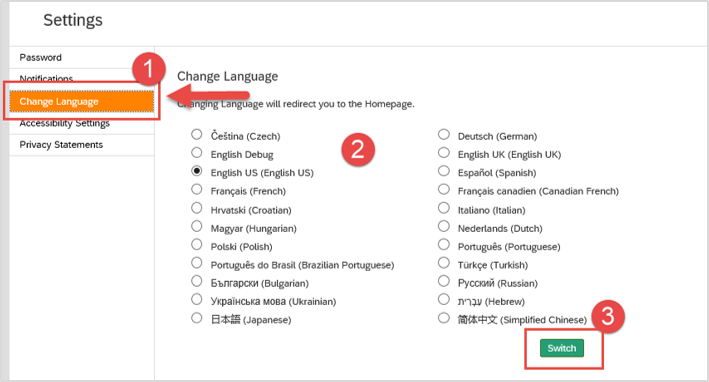This screenshot has height=382, width=709.
Task: Click the Change Language heading text
Action: 227,76
